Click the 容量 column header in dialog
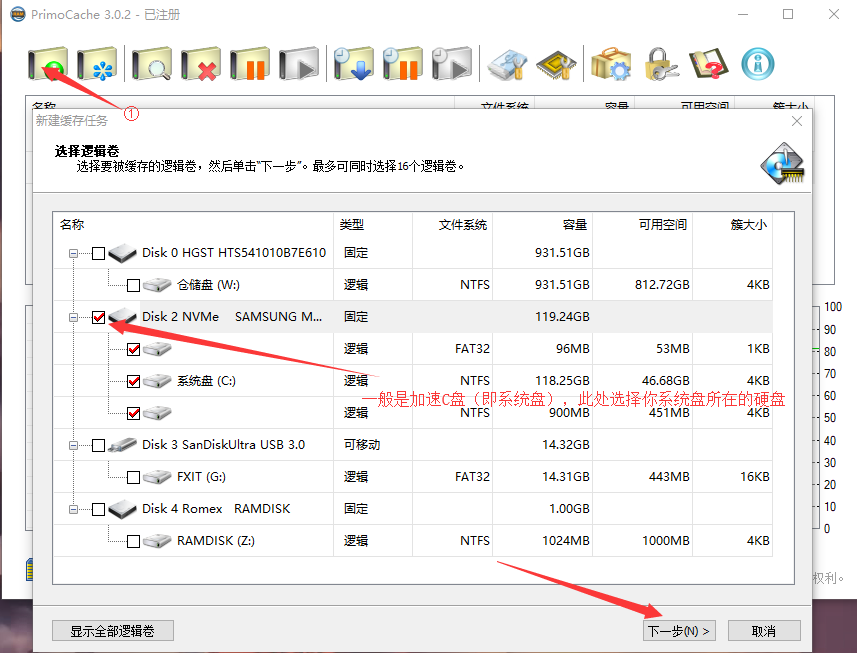 [x=542, y=225]
